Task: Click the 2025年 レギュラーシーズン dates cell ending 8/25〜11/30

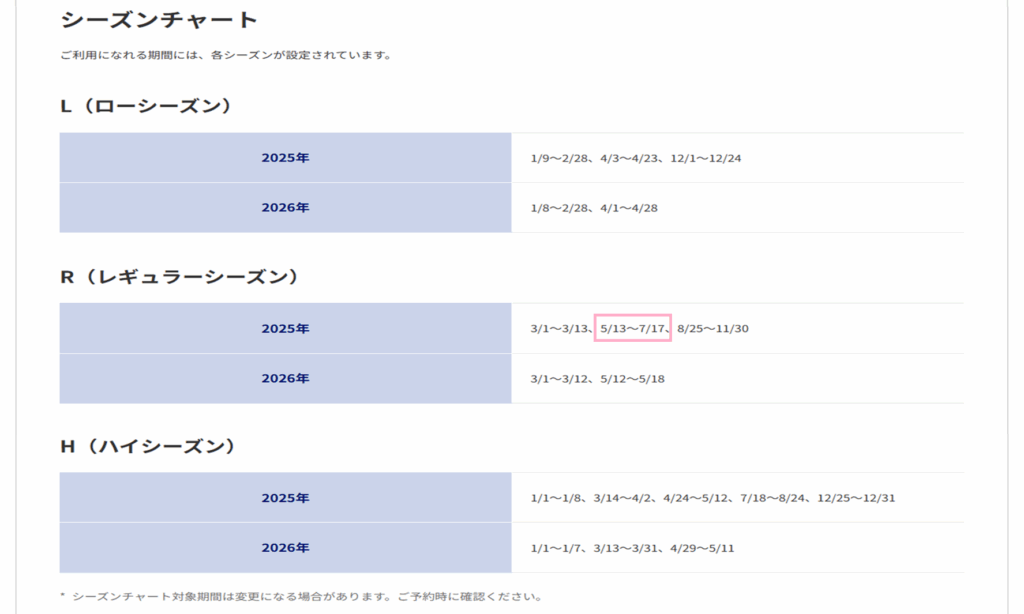Action: click(737, 329)
